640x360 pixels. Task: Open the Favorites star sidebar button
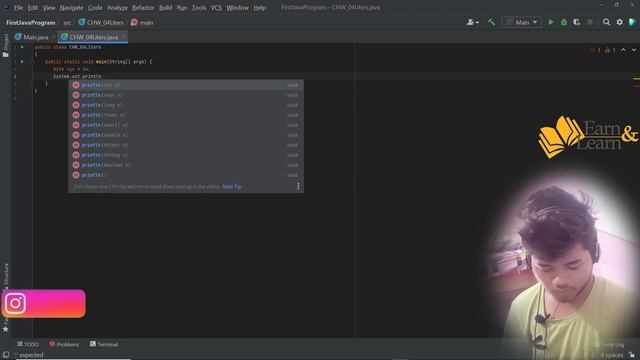tap(6, 329)
